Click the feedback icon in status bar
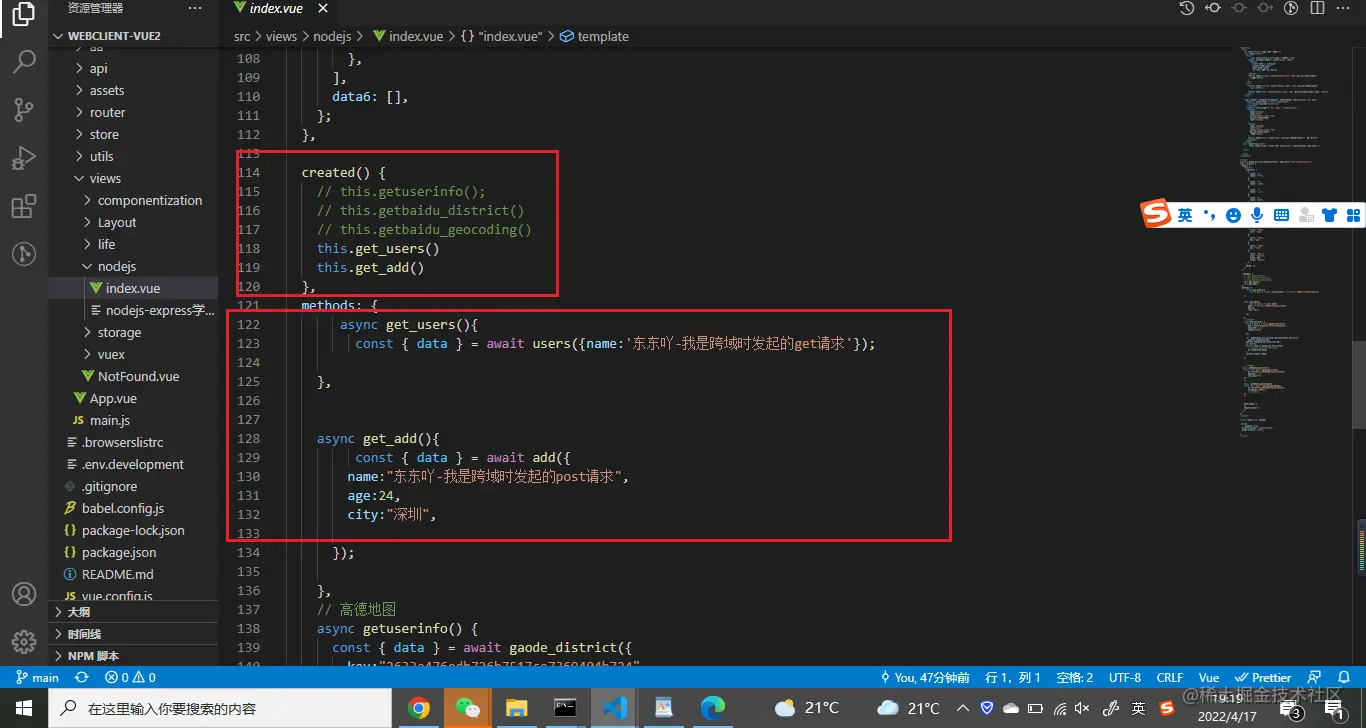 [x=1315, y=677]
